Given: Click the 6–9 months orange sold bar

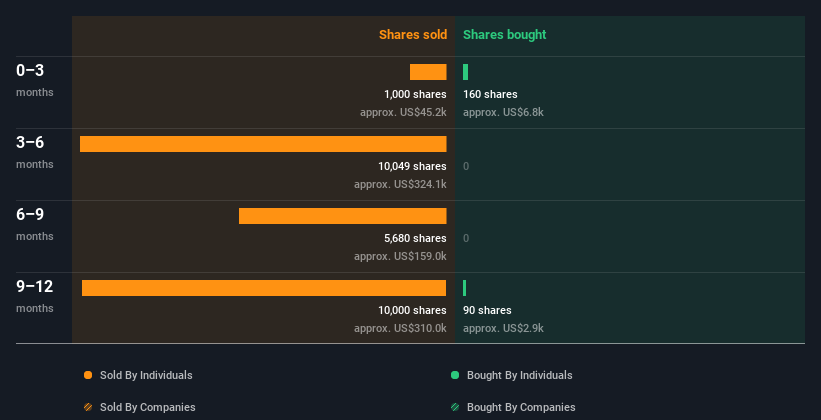Looking at the screenshot, I should point(343,216).
